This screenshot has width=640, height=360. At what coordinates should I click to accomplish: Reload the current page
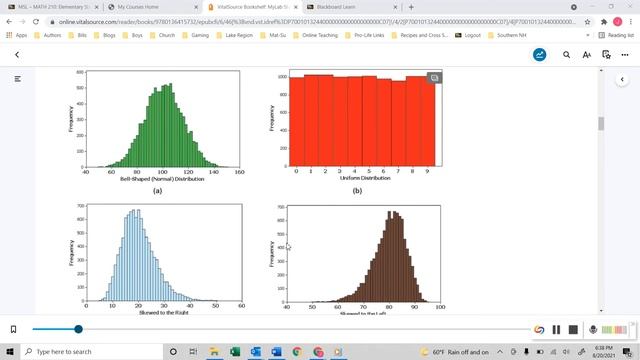click(x=36, y=22)
